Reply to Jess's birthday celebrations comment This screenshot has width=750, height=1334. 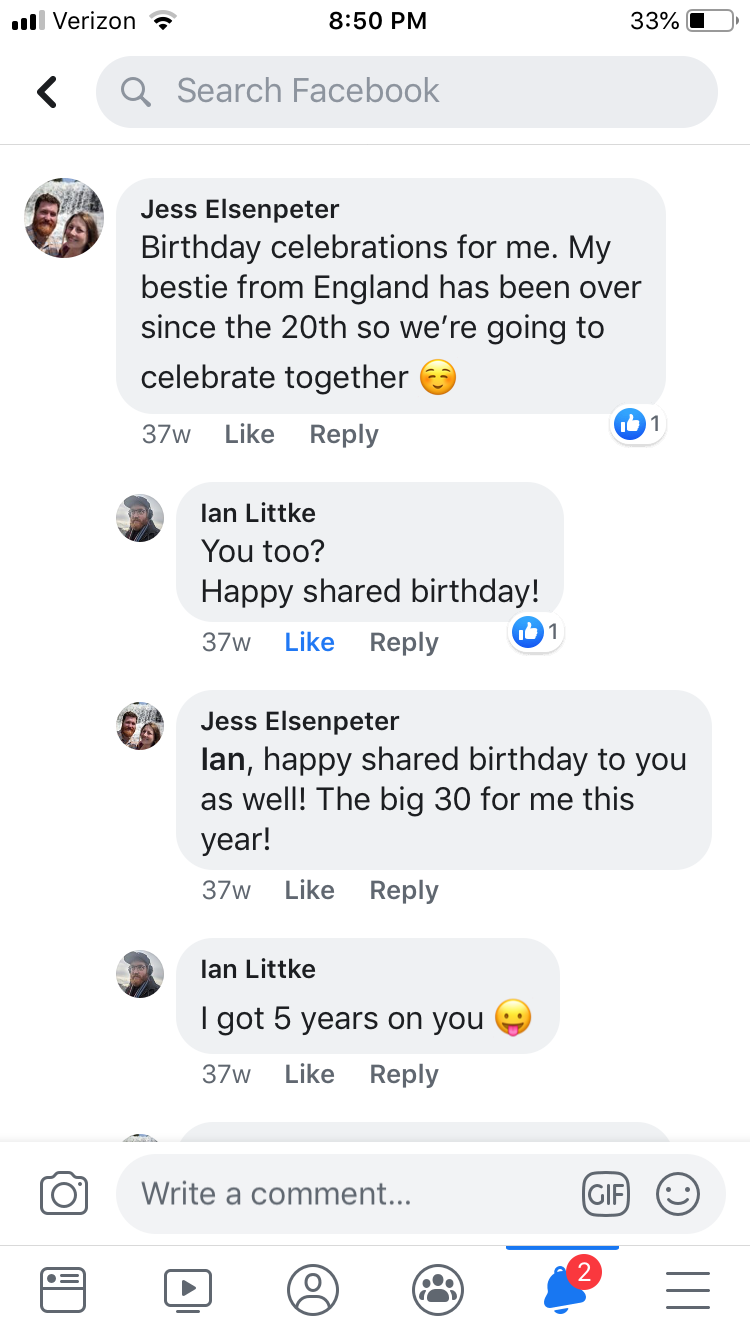click(x=344, y=434)
